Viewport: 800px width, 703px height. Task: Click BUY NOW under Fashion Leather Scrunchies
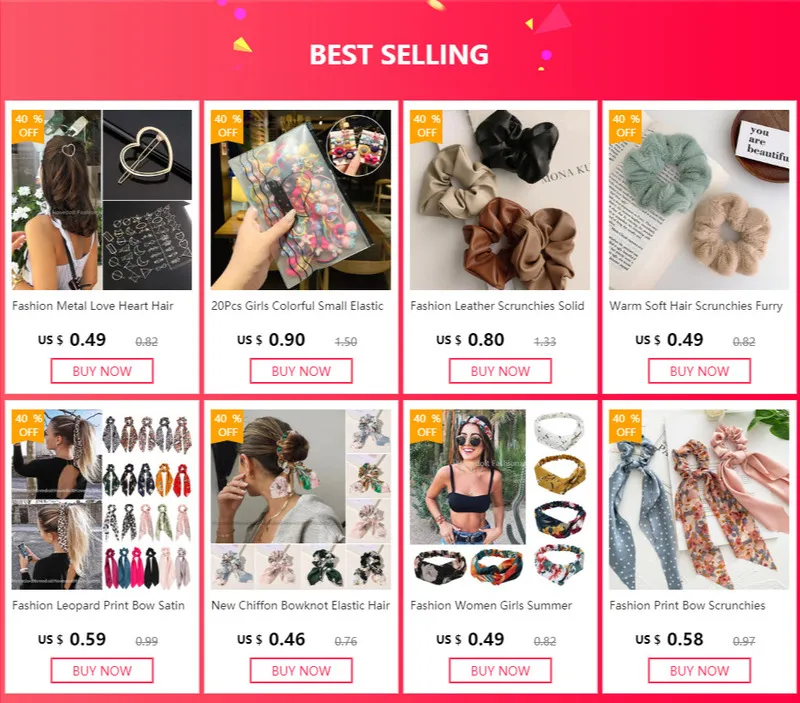coord(500,371)
